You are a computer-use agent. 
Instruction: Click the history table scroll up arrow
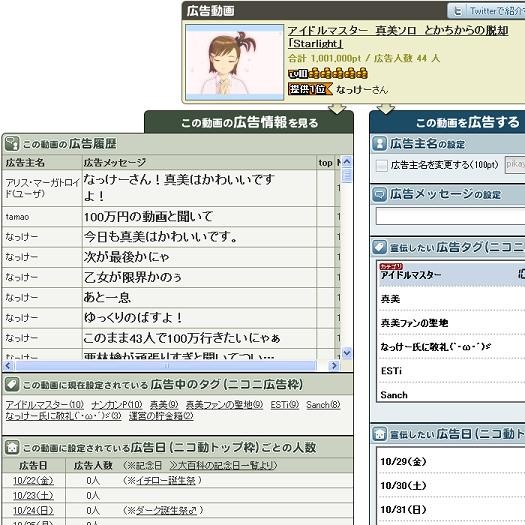tap(347, 162)
